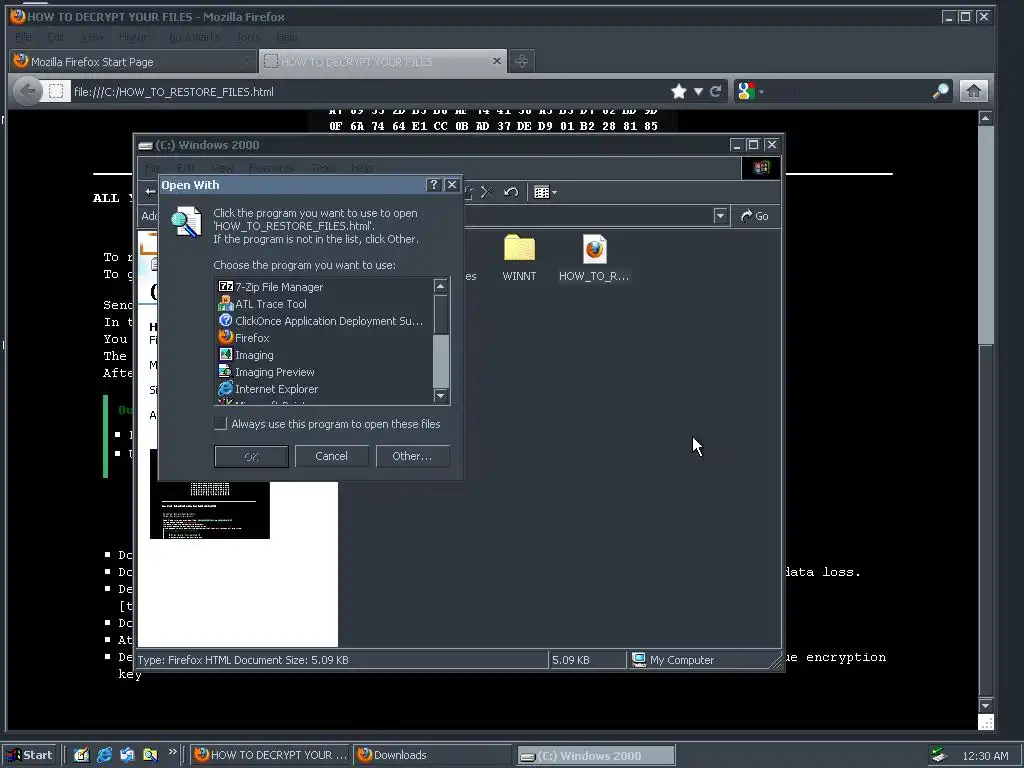1024x768 pixels.
Task: Switch to HOW TO DECRYPT YOUR taskbar button
Action: point(270,755)
